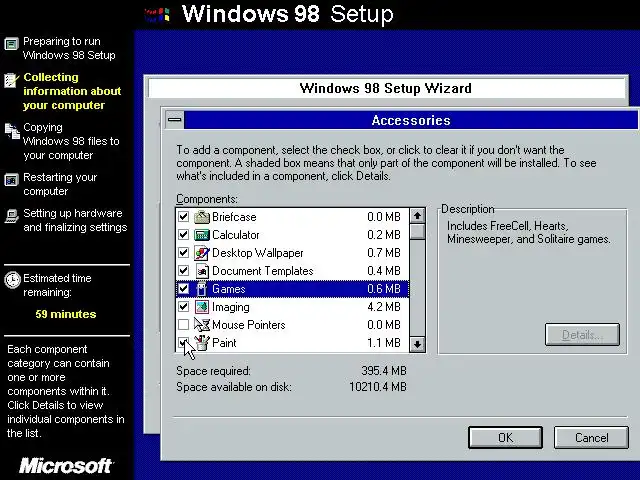Click the 10210.4 MB space available value
Image resolution: width=640 pixels, height=480 pixels.
click(378, 387)
